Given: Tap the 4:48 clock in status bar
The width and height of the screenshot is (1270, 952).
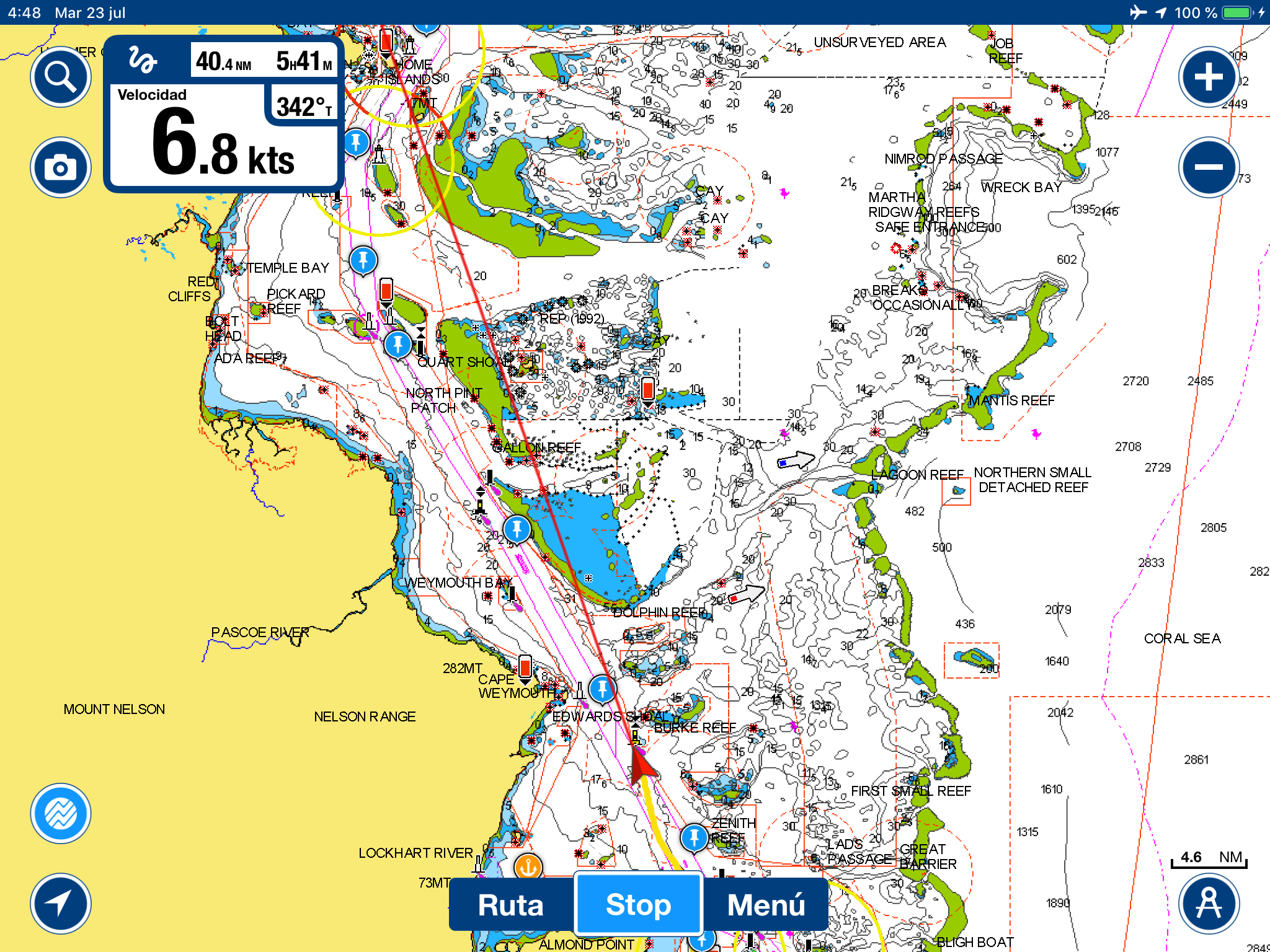Looking at the screenshot, I should (25, 12).
